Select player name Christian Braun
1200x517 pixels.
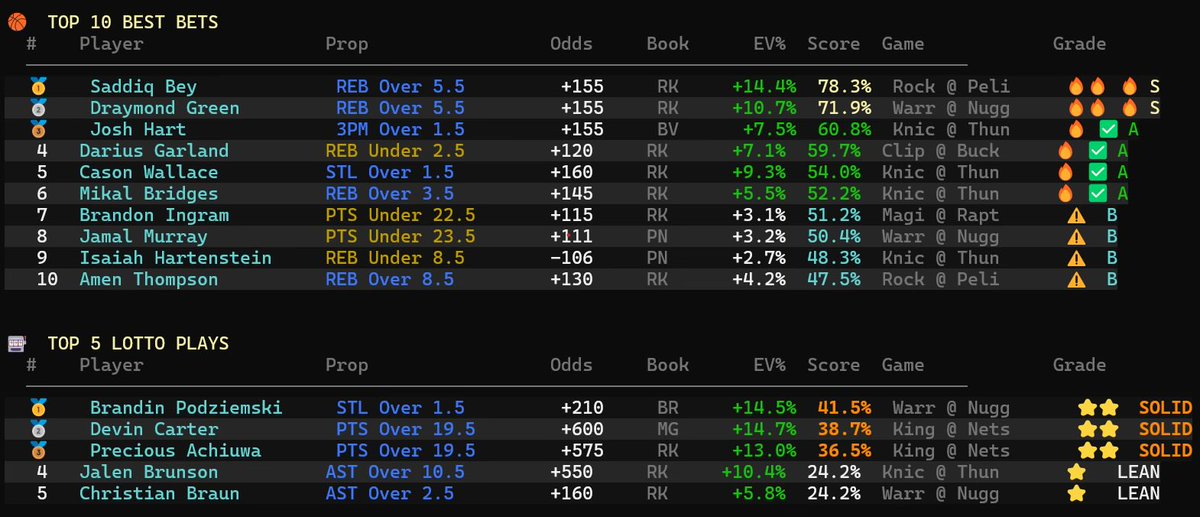(x=159, y=493)
